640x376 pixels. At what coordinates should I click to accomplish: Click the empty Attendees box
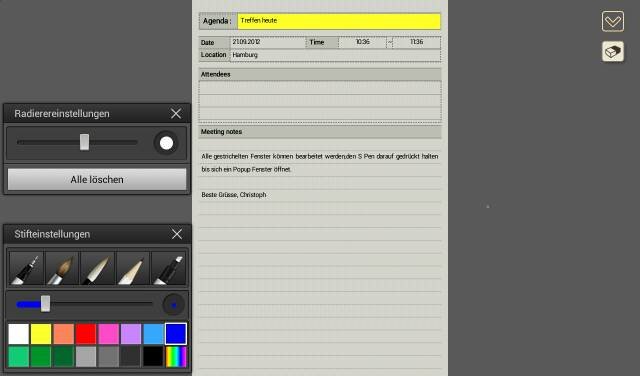(x=320, y=101)
